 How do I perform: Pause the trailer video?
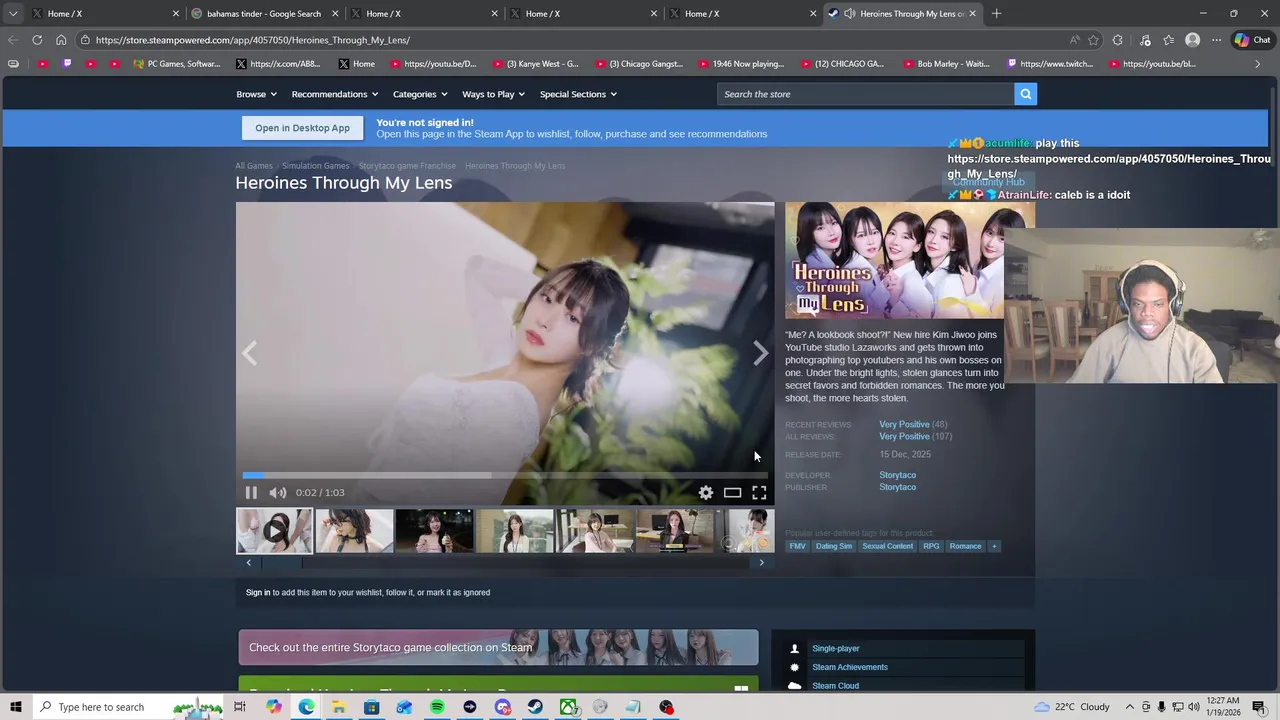coord(251,492)
